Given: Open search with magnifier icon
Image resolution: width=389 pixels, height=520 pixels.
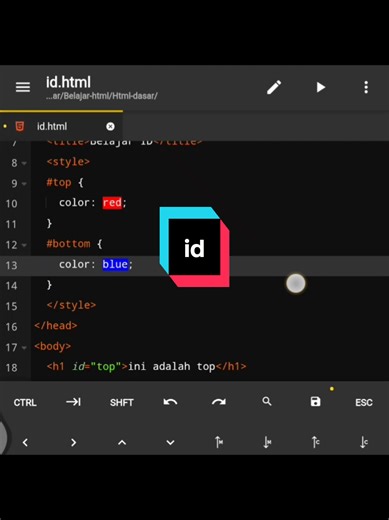Looking at the screenshot, I should pyautogui.click(x=267, y=401).
